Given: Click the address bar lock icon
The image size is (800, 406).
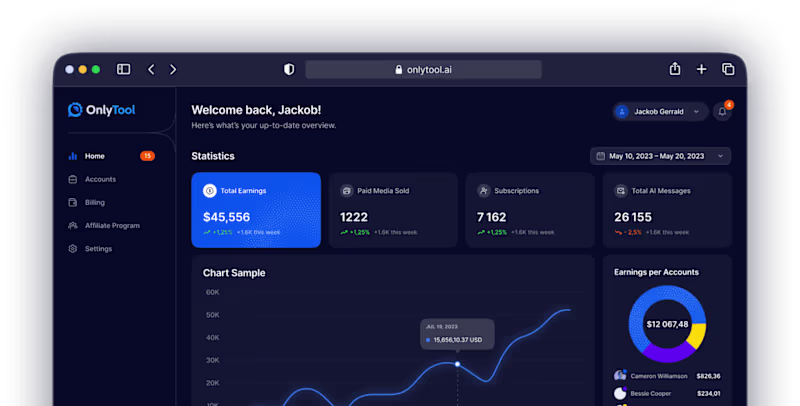Looking at the screenshot, I should [398, 70].
